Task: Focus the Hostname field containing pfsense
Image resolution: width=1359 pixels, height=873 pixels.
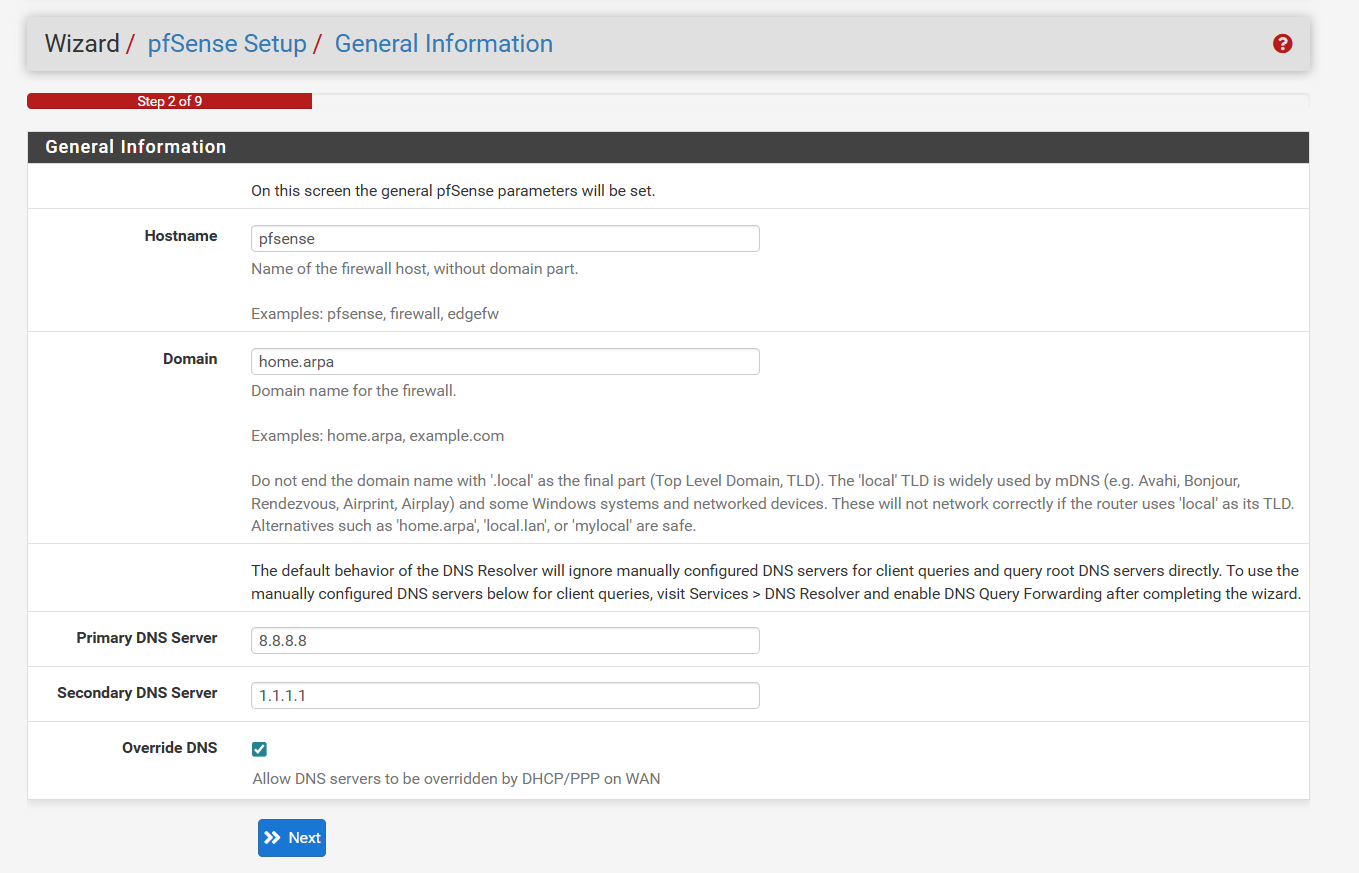Action: point(505,238)
